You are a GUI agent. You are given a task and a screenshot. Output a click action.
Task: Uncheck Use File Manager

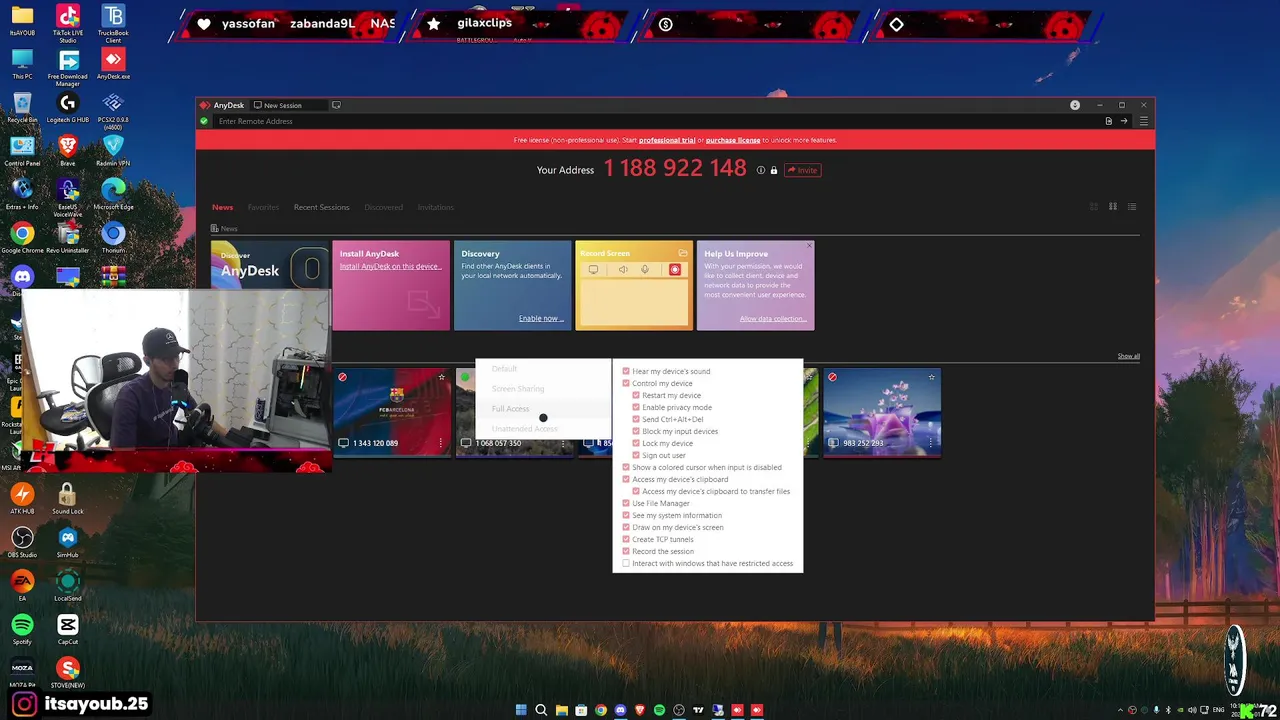point(626,503)
